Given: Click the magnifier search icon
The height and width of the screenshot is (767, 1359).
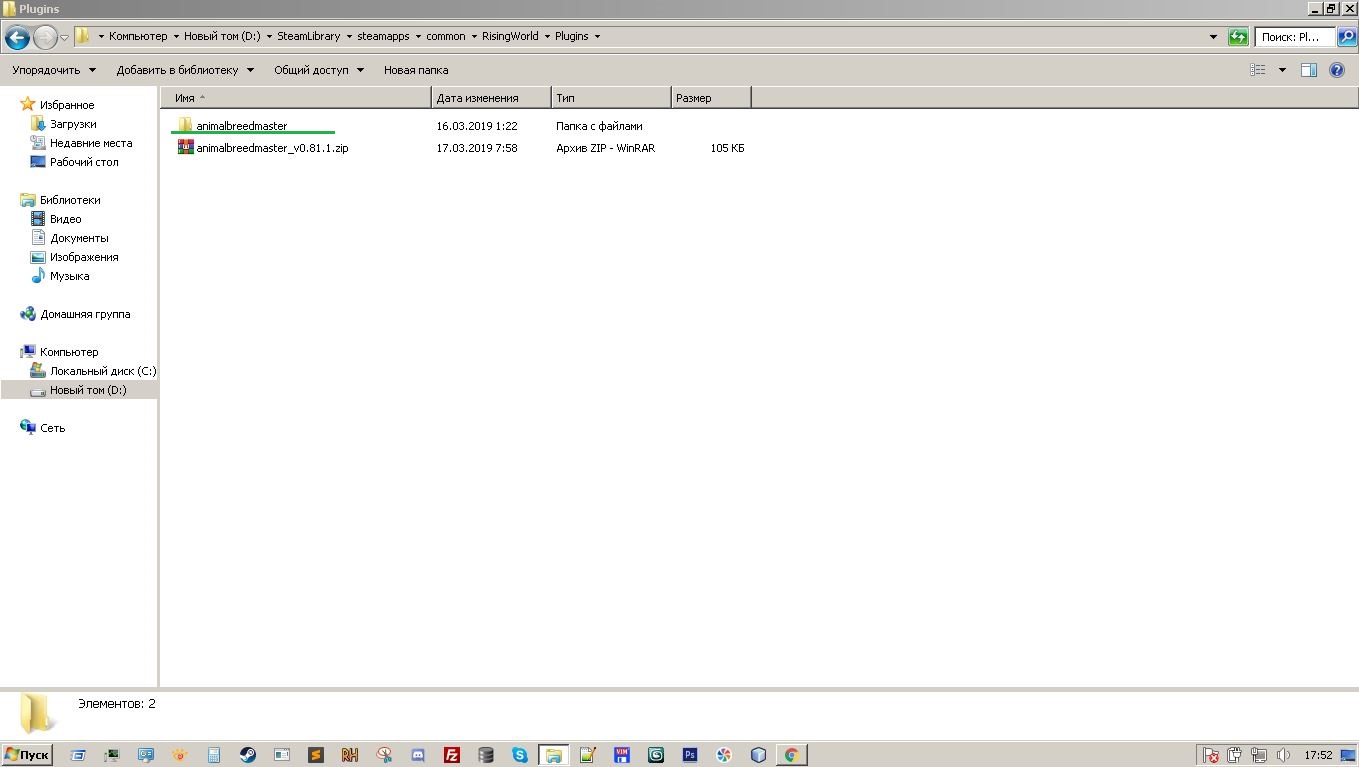Looking at the screenshot, I should click(1346, 37).
